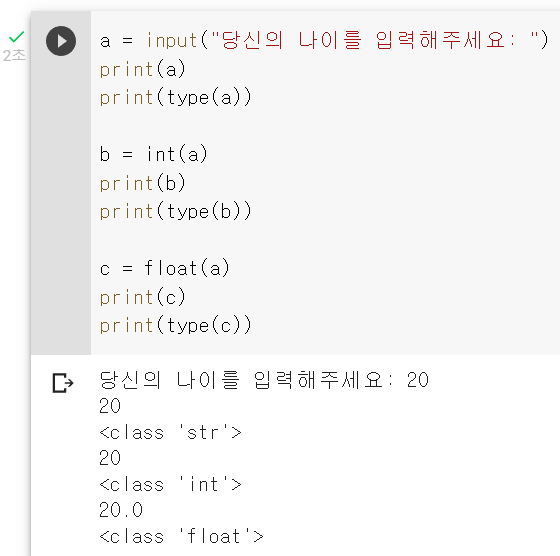This screenshot has height=556, width=560.
Task: Click the print(type(b)) code line
Action: click(176, 211)
